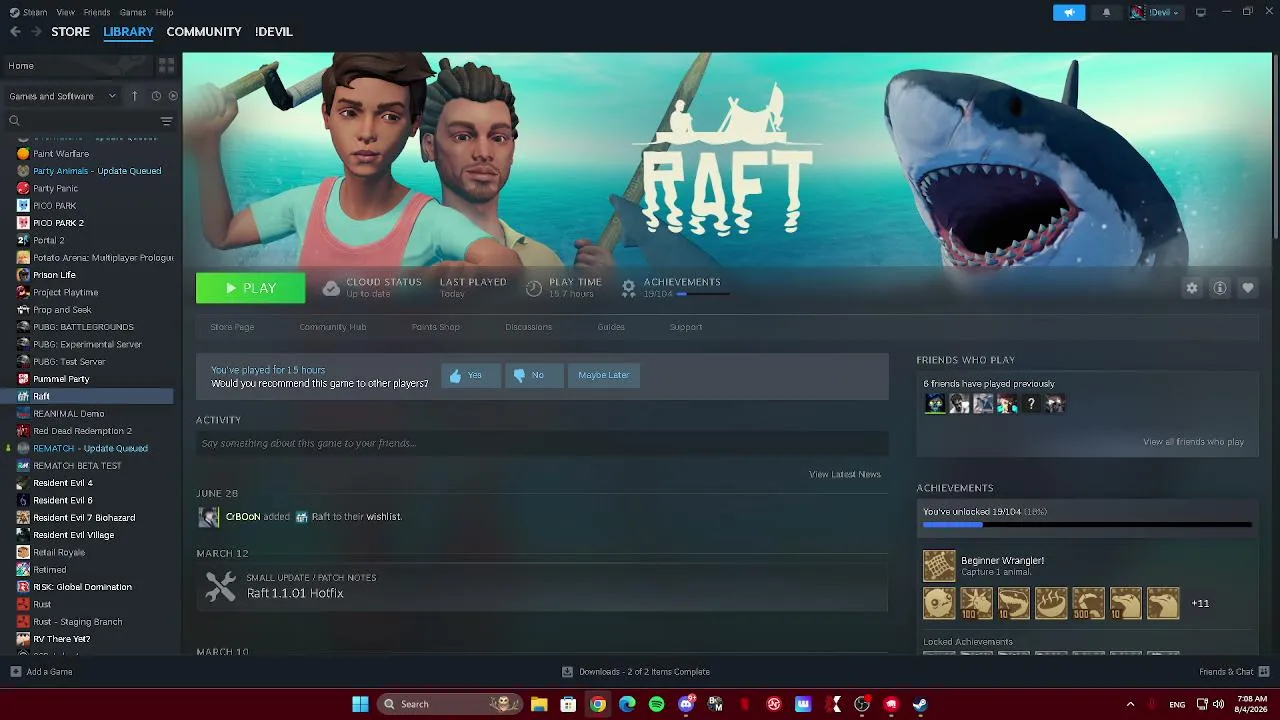Open game settings gear icon
Viewport: 1280px width, 720px height.
(x=1192, y=288)
